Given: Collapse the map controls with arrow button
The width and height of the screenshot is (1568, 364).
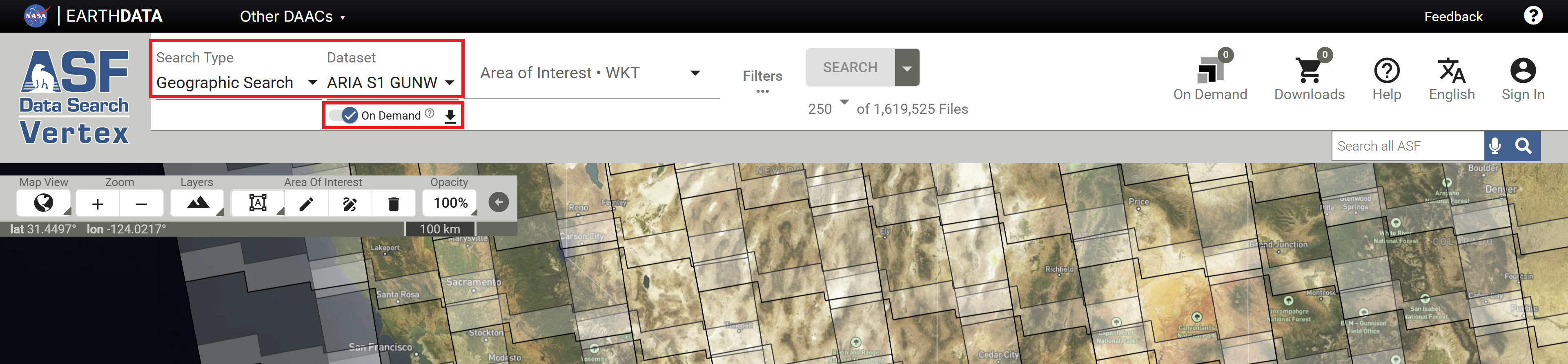Looking at the screenshot, I should click(499, 202).
